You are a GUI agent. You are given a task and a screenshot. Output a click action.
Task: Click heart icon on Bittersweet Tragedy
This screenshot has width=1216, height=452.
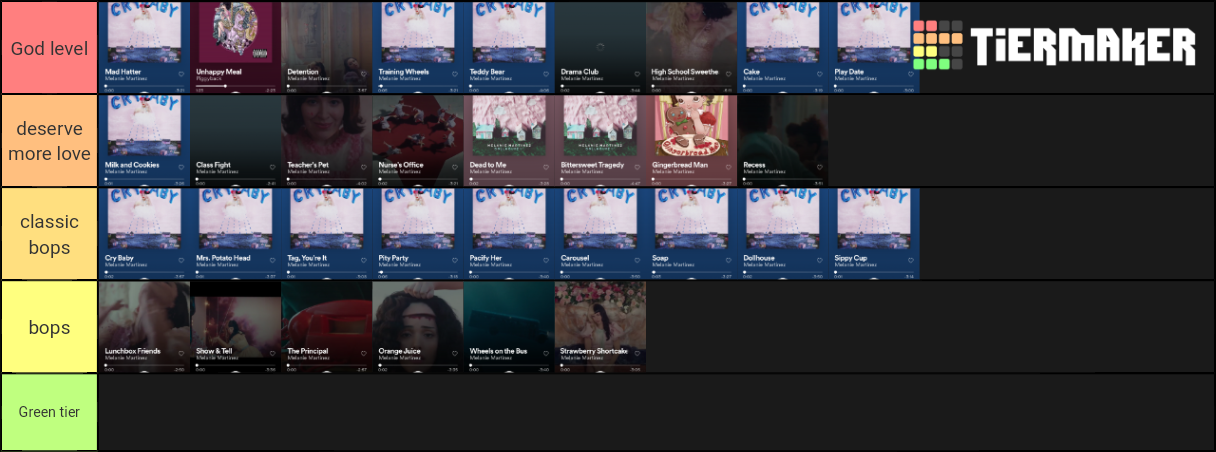click(636, 167)
